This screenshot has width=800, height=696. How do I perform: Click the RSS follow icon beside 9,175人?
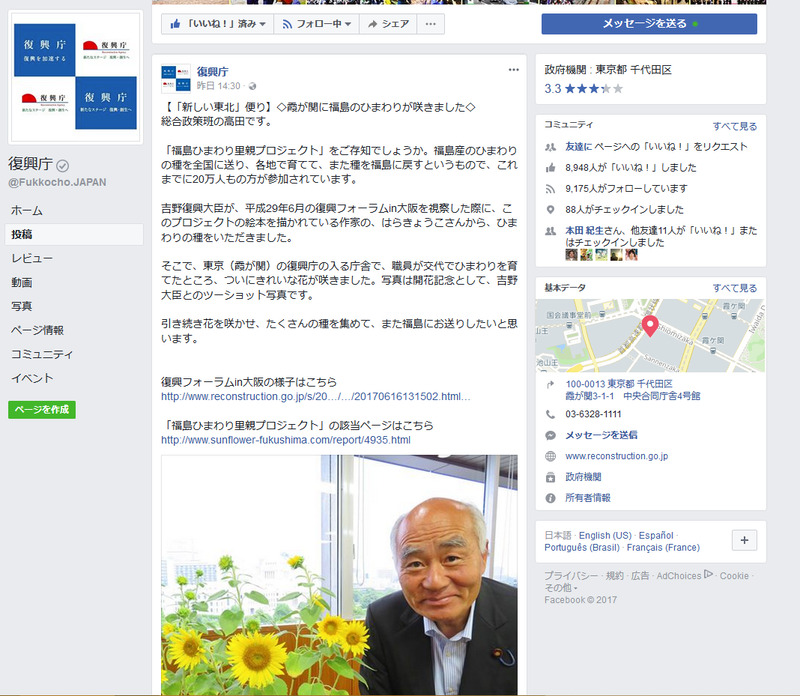click(550, 189)
